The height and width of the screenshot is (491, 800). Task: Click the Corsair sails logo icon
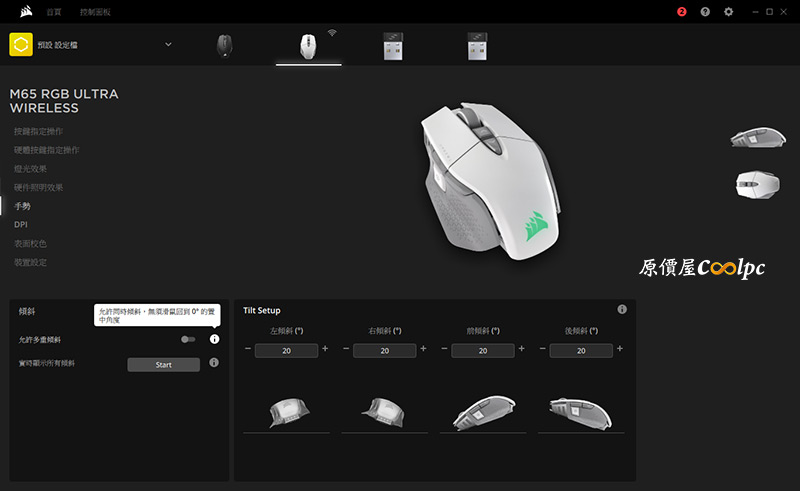point(27,11)
